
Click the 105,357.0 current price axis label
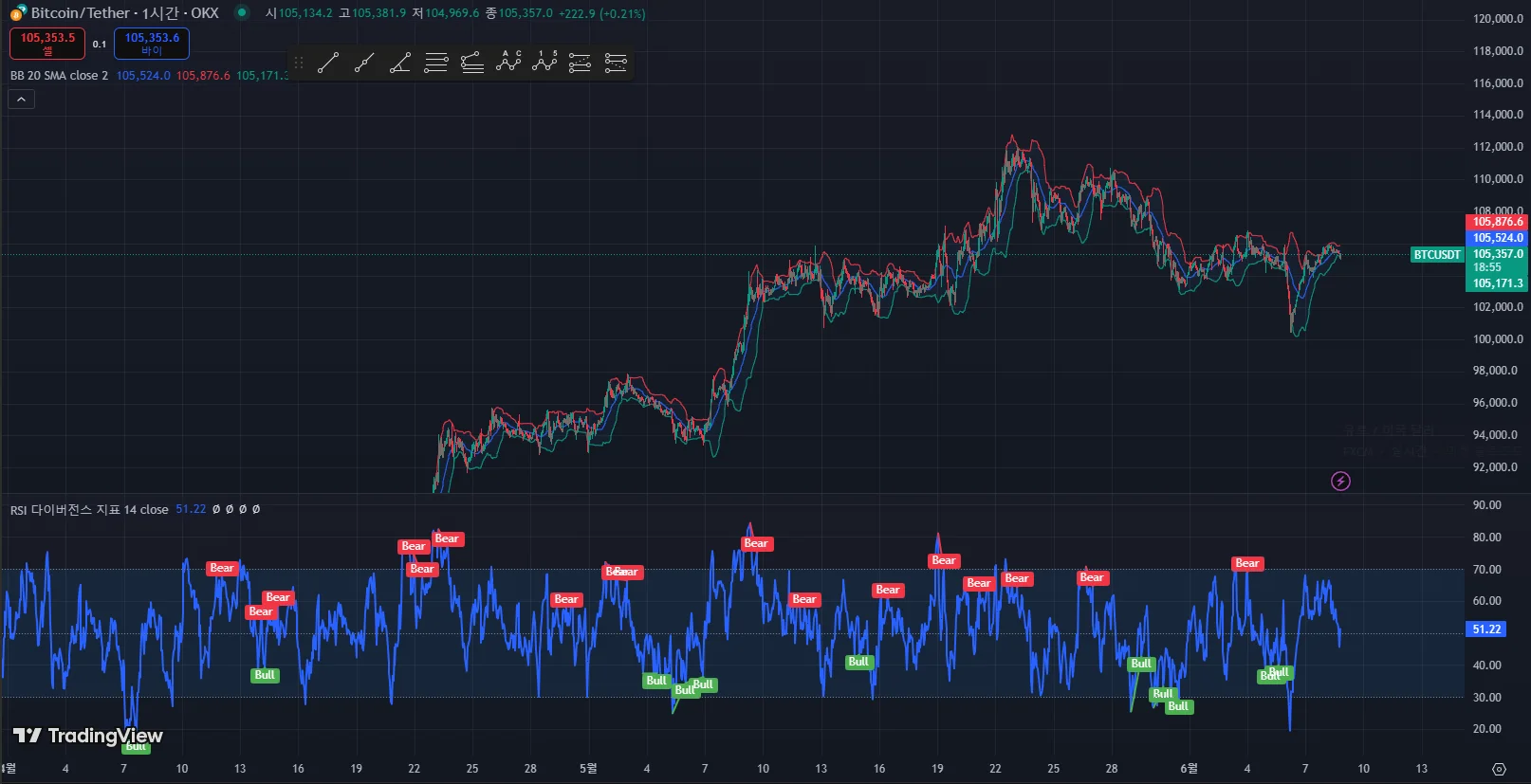point(1497,254)
